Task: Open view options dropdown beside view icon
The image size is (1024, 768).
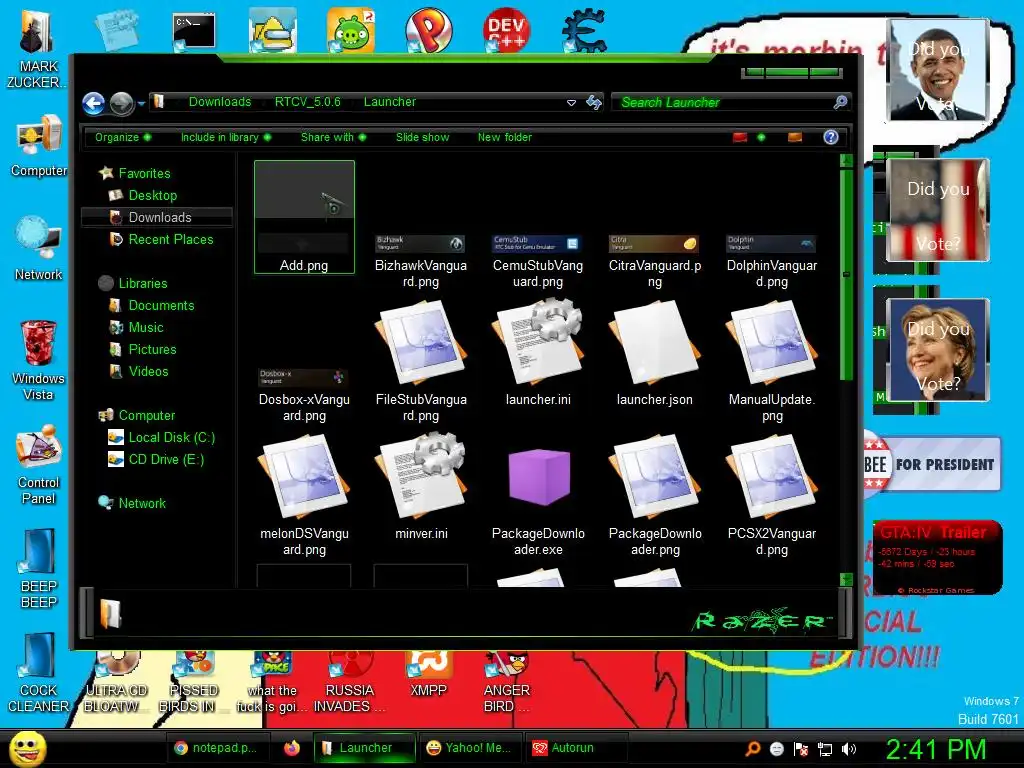Action: tap(761, 137)
